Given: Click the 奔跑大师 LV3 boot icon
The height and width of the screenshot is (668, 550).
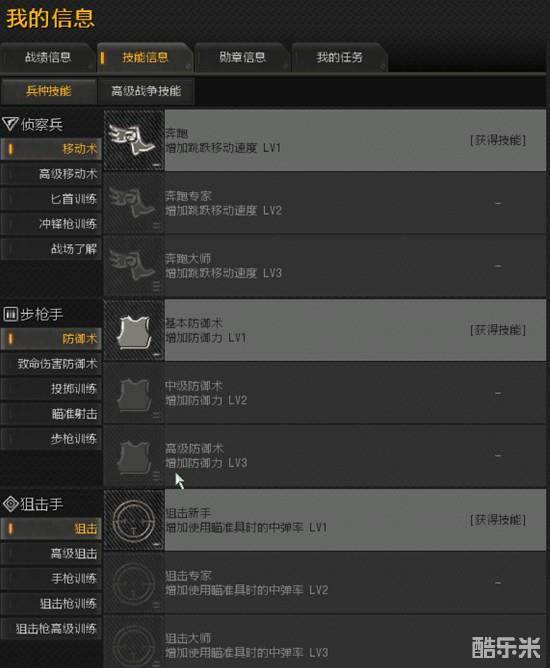Looking at the screenshot, I should pos(134,266).
